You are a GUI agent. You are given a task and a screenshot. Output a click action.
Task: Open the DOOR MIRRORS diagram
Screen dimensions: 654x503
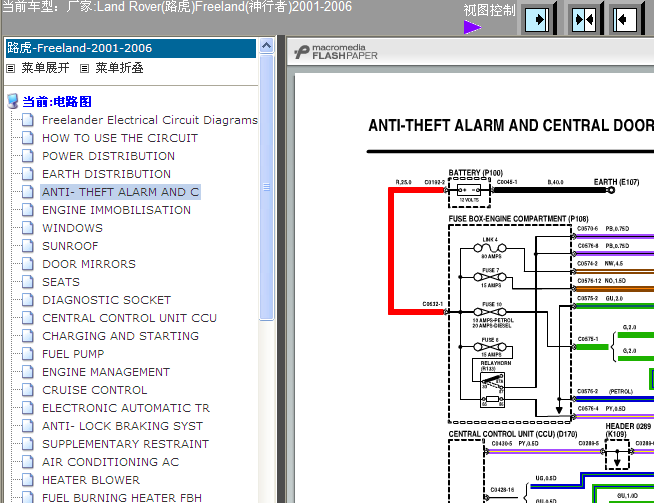[x=89, y=264]
